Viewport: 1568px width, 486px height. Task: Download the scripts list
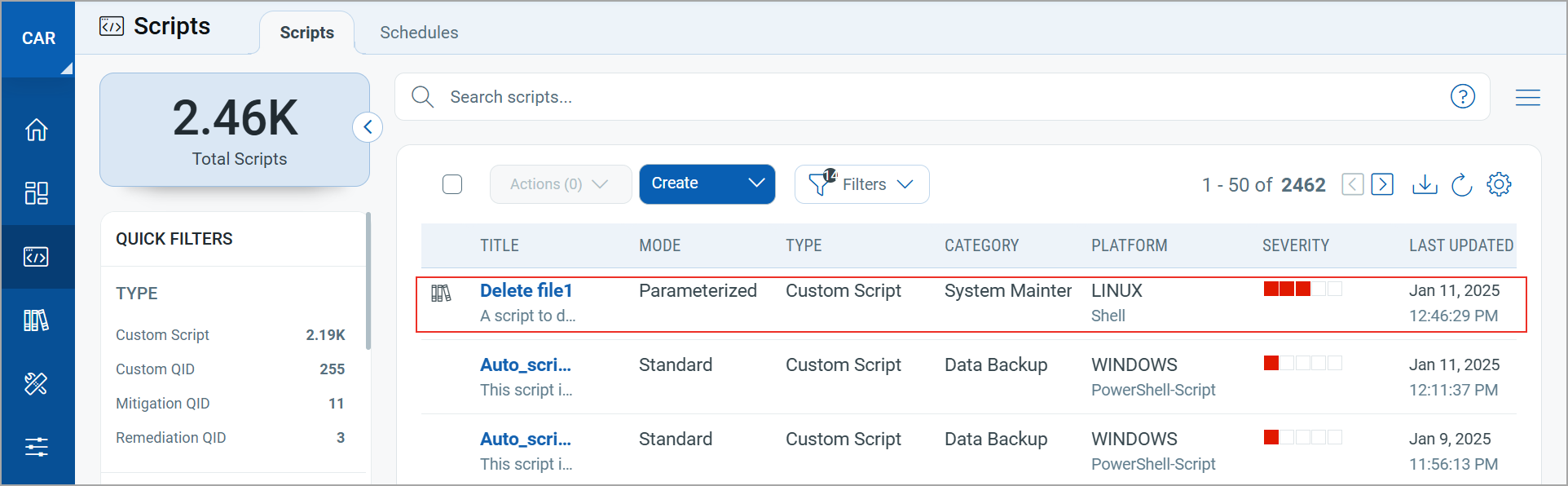(1425, 184)
